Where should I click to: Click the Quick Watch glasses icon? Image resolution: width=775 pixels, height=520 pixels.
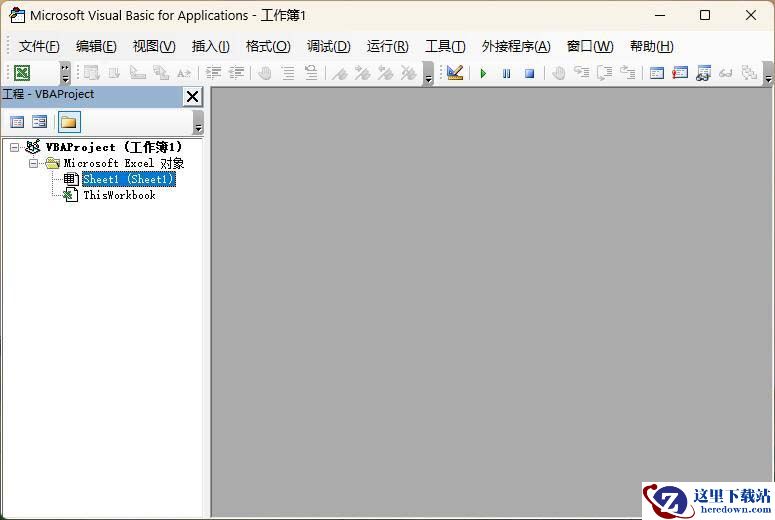[x=726, y=73]
